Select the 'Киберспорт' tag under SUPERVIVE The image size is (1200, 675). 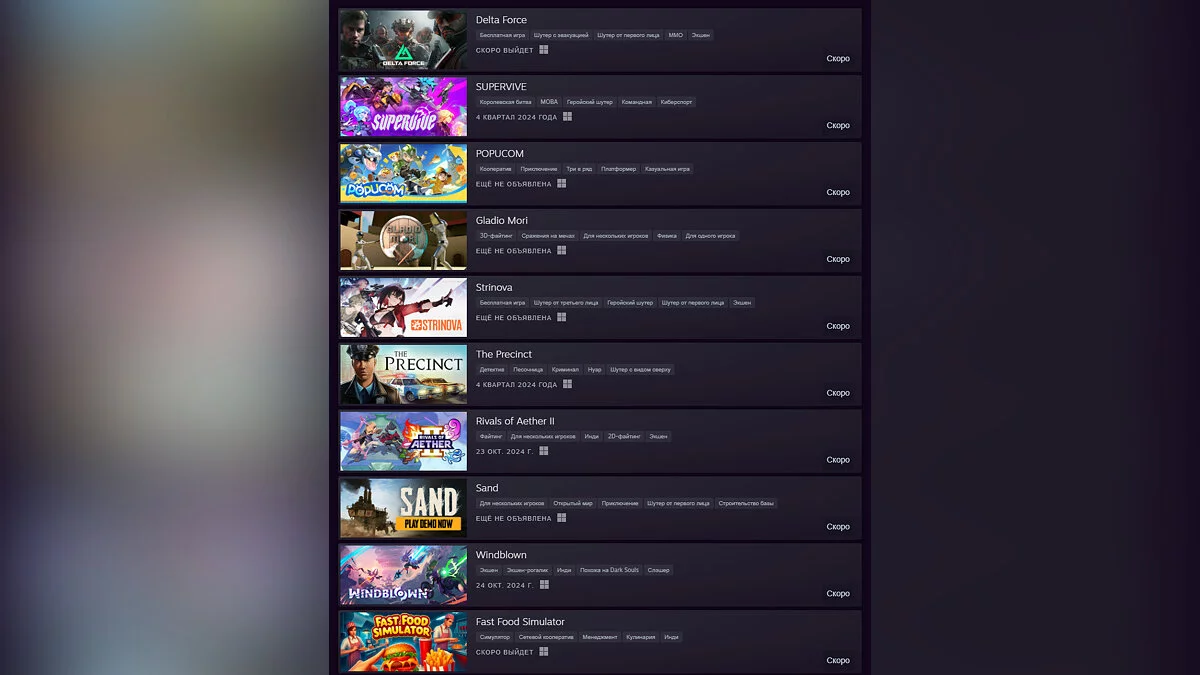pos(676,102)
